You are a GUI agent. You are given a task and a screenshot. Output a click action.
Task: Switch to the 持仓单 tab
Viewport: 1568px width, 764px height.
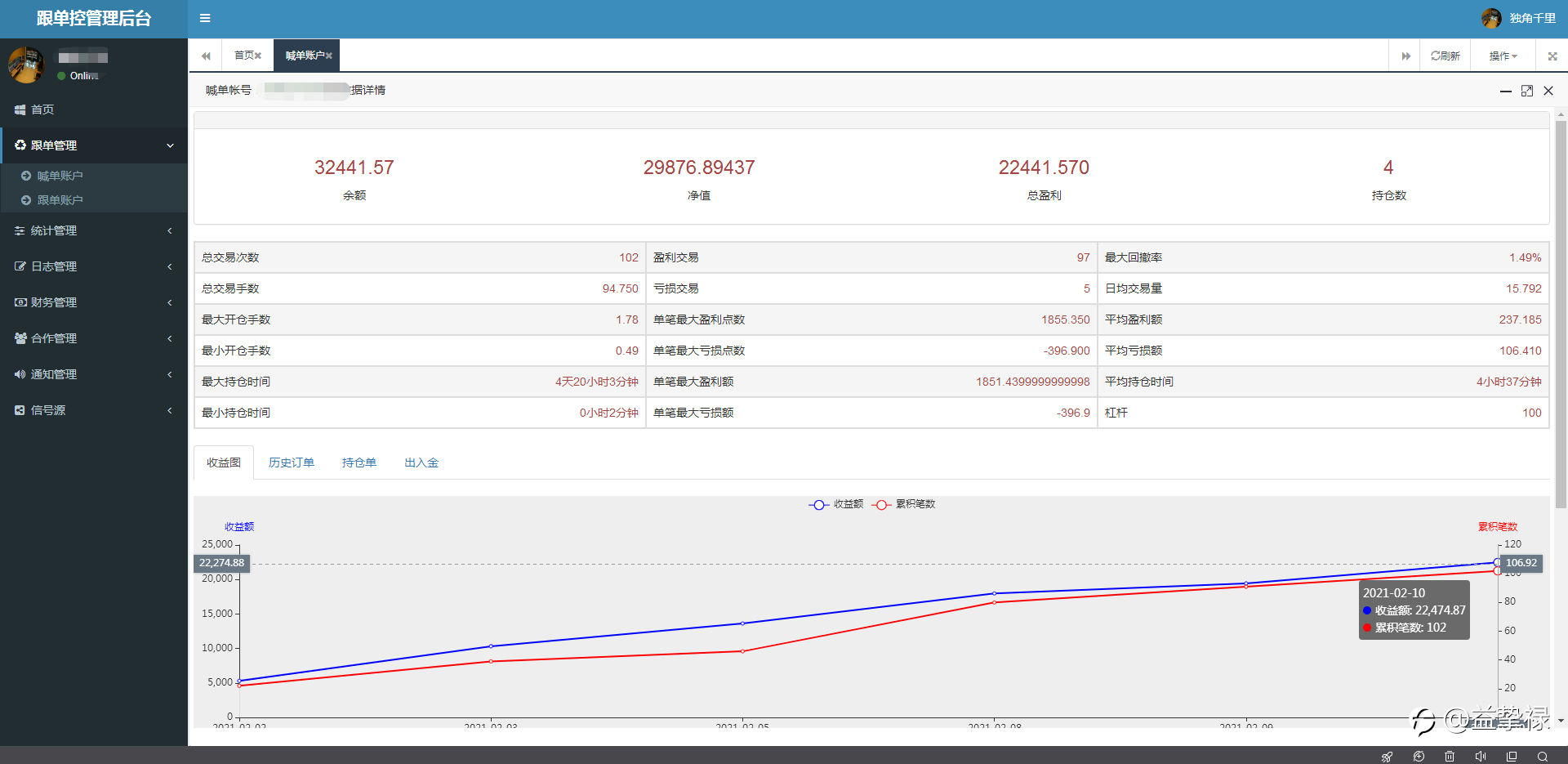point(359,462)
